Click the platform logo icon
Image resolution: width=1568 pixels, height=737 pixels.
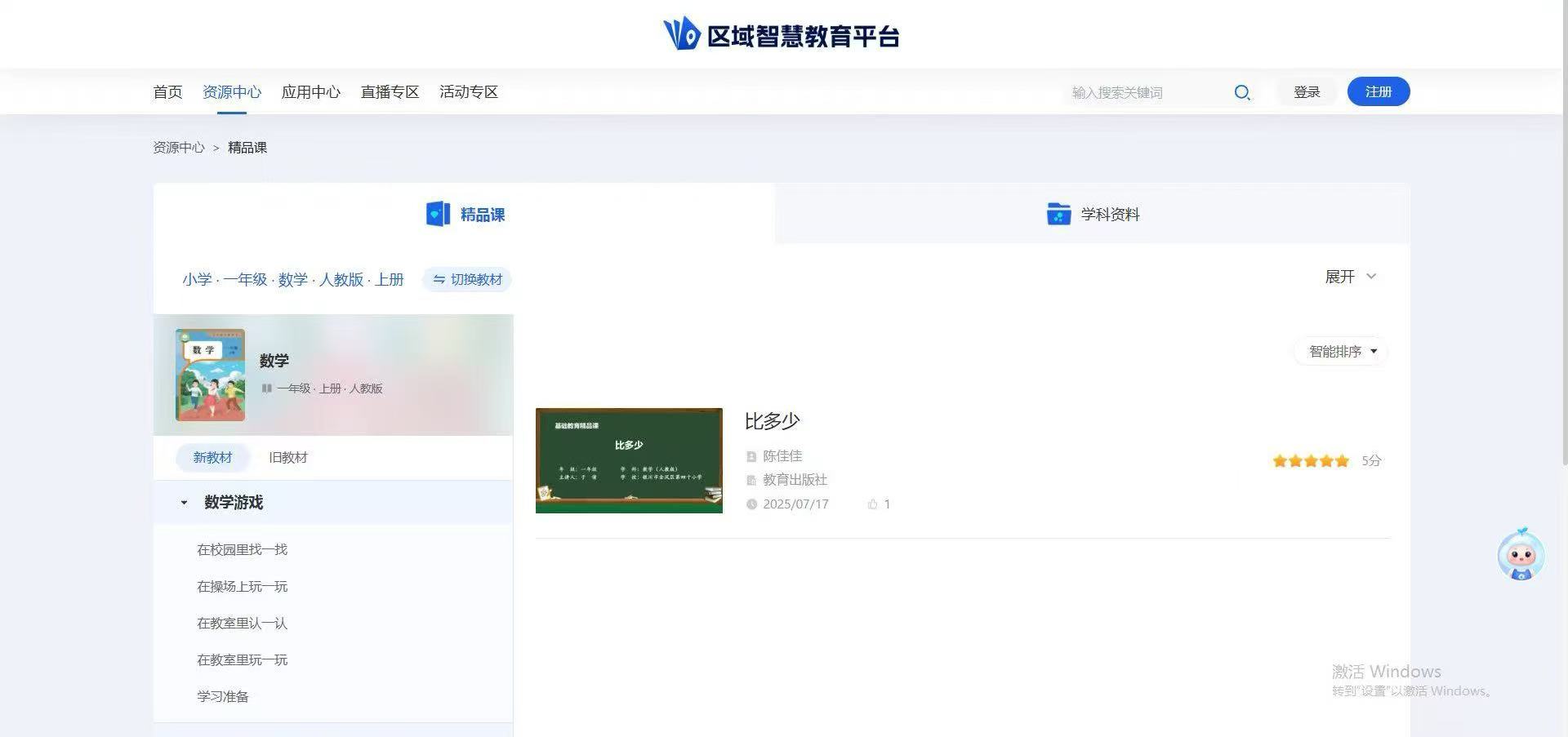click(x=682, y=34)
